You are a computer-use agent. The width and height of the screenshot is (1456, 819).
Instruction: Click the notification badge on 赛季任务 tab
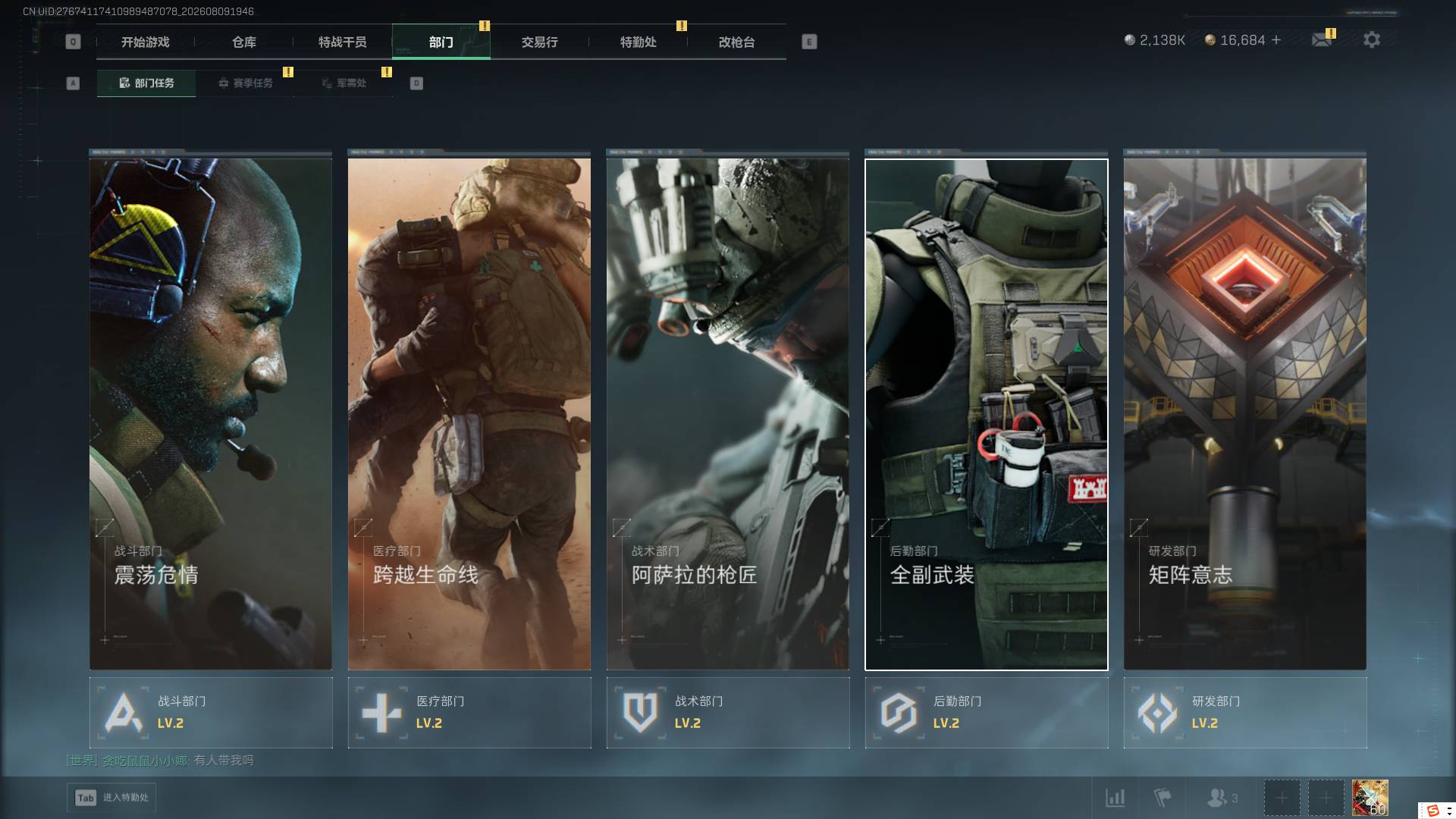coord(288,72)
